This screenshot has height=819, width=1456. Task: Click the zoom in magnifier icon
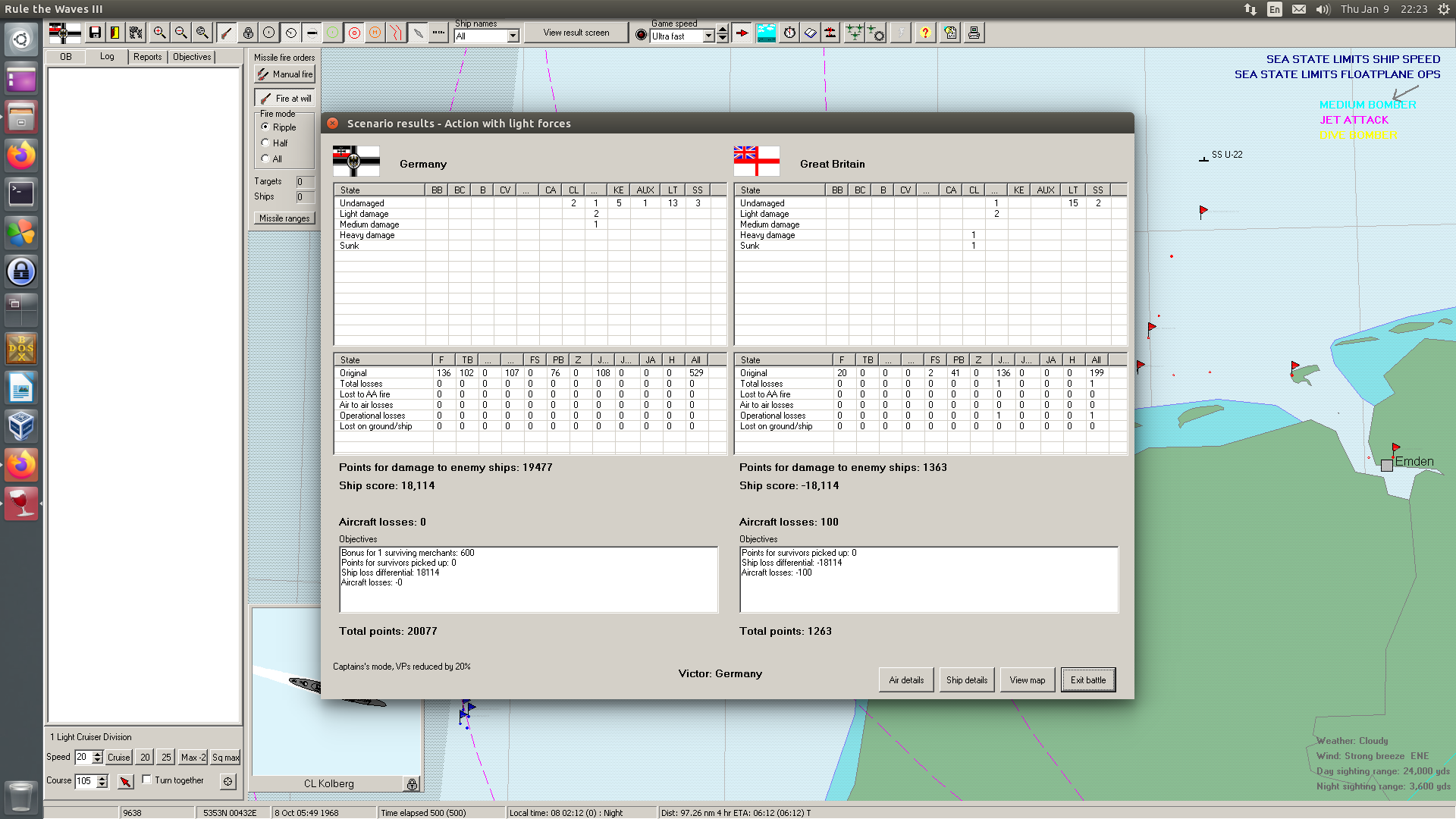(159, 33)
